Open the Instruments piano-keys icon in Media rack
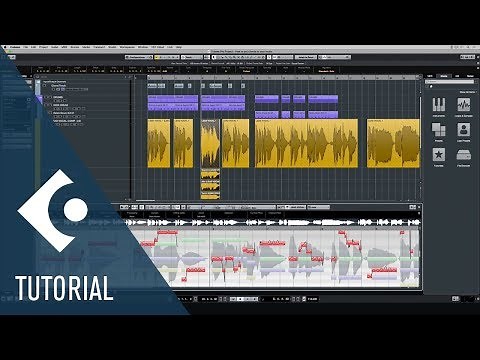This screenshot has height=360, width=480. point(439,105)
